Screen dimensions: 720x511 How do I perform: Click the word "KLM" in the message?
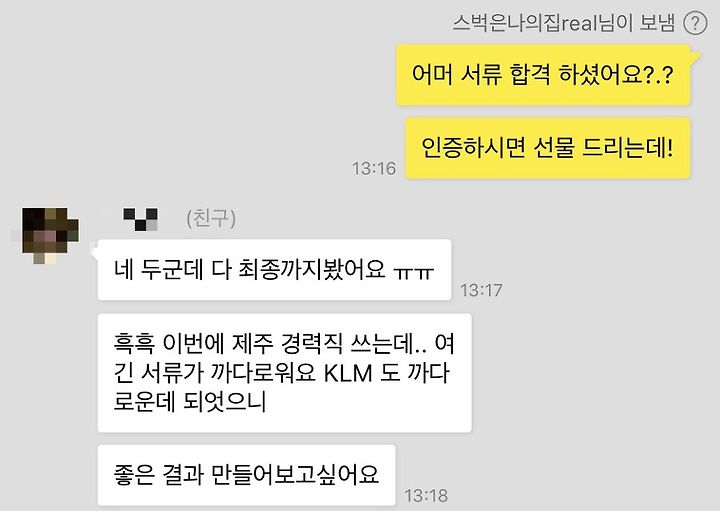348,373
